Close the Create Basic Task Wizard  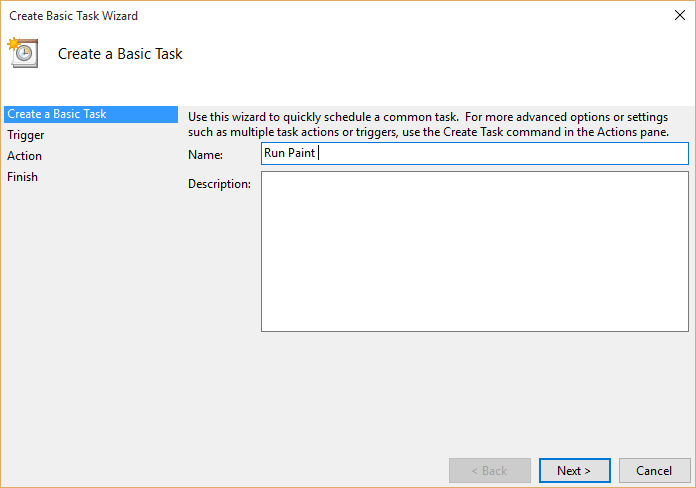pos(680,15)
